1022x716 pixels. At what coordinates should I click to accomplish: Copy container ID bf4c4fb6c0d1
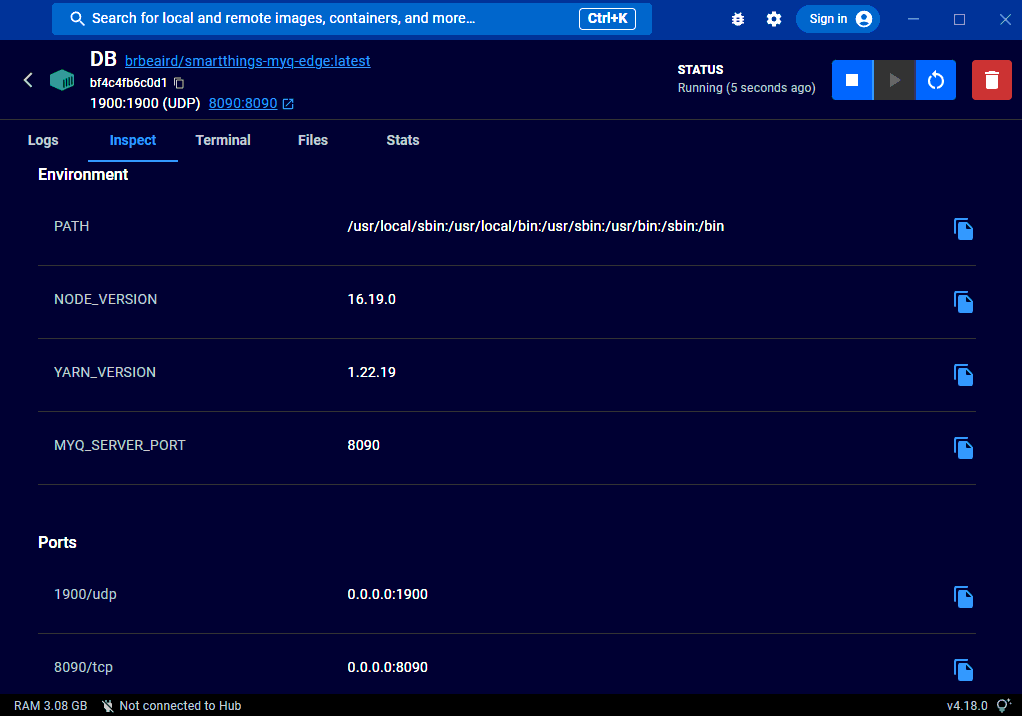(x=179, y=83)
